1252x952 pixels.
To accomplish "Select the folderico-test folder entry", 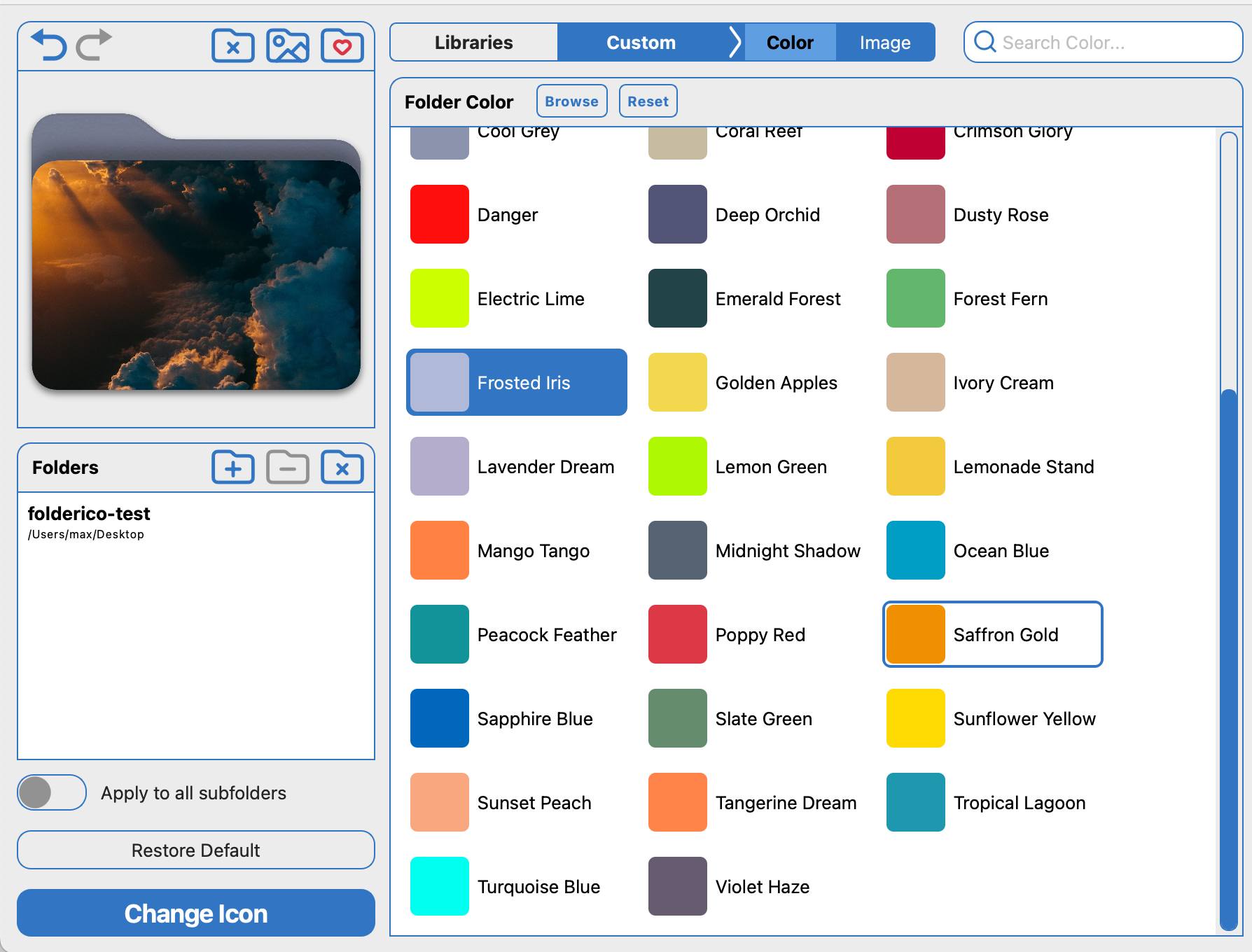I will pyautogui.click(x=196, y=522).
